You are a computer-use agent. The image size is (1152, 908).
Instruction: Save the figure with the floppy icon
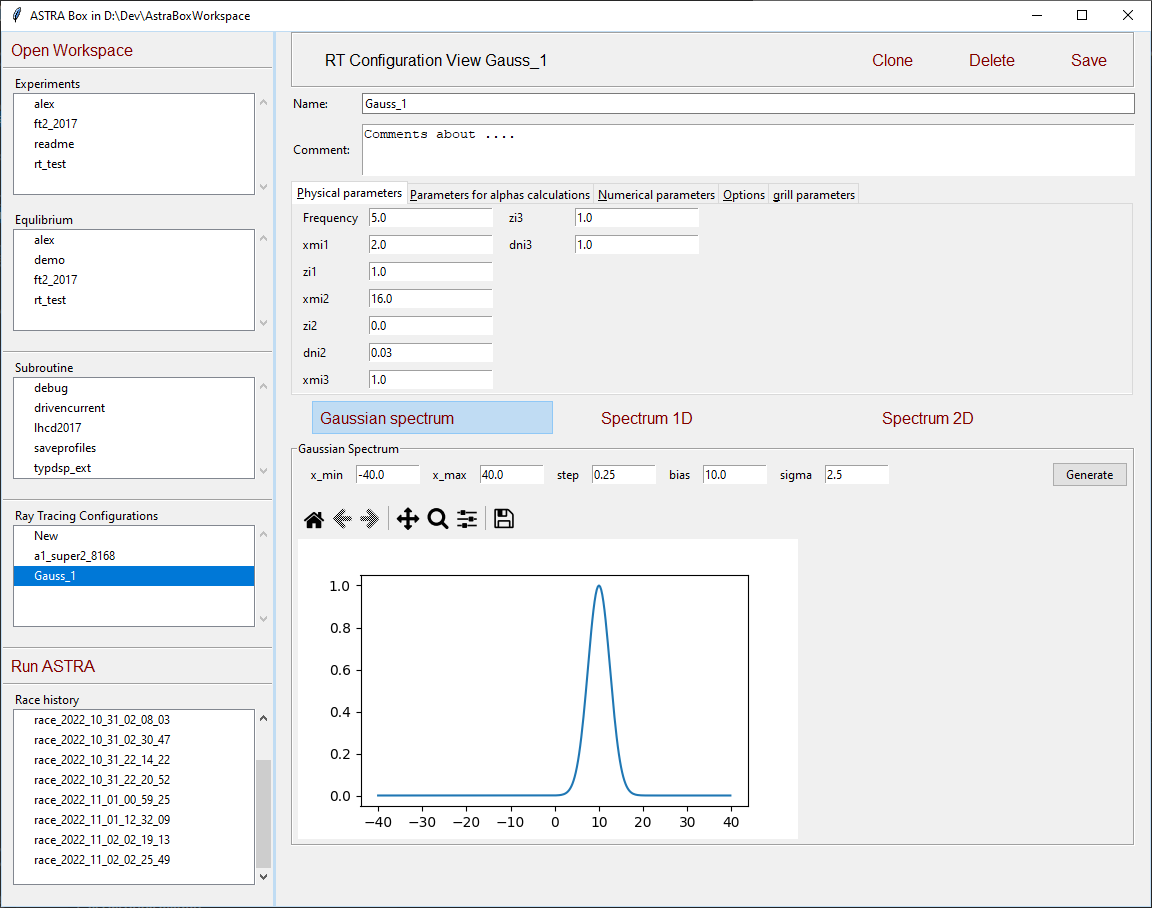[x=504, y=519]
